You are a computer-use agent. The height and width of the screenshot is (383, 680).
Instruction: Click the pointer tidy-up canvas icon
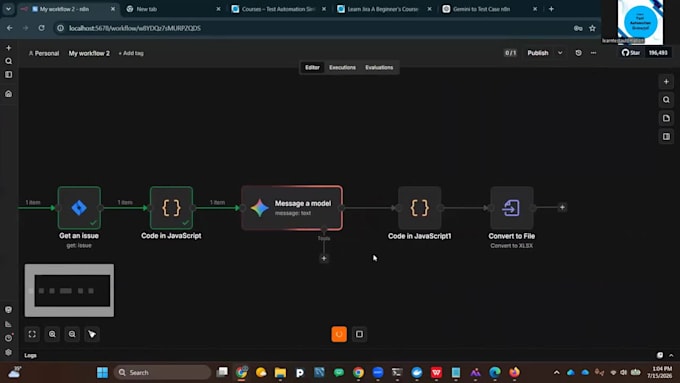tap(92, 334)
